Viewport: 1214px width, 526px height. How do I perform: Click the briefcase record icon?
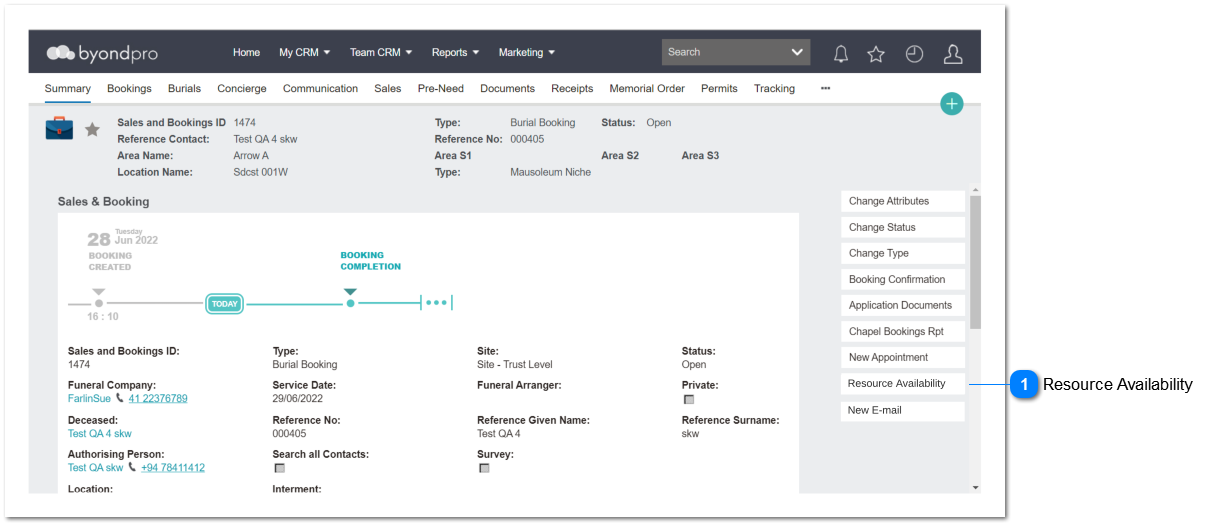(x=59, y=128)
